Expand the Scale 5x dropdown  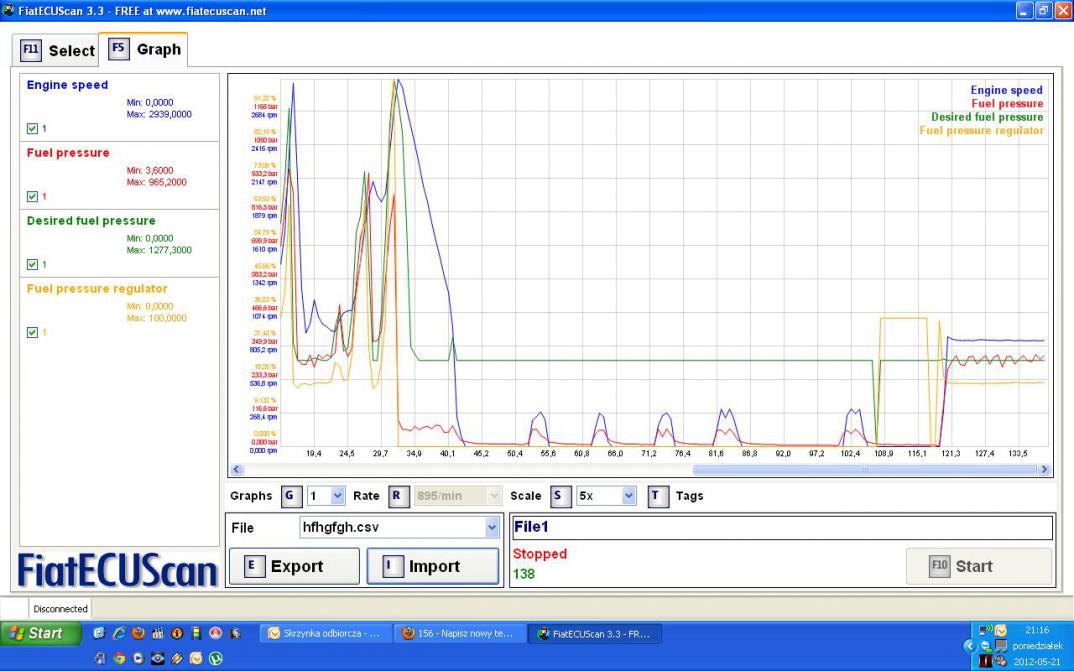[x=628, y=496]
